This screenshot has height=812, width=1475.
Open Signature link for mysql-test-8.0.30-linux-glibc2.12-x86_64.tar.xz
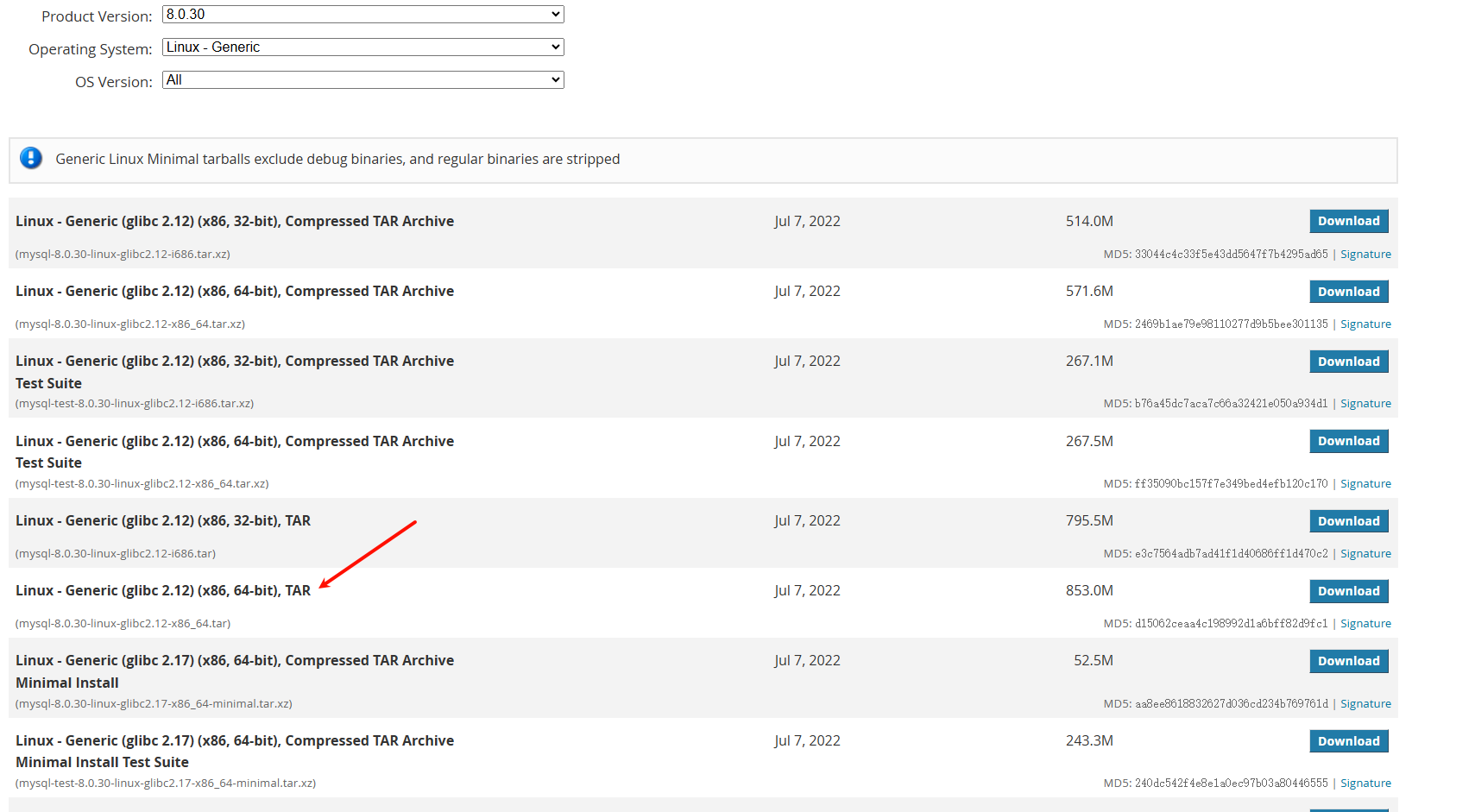tap(1365, 484)
